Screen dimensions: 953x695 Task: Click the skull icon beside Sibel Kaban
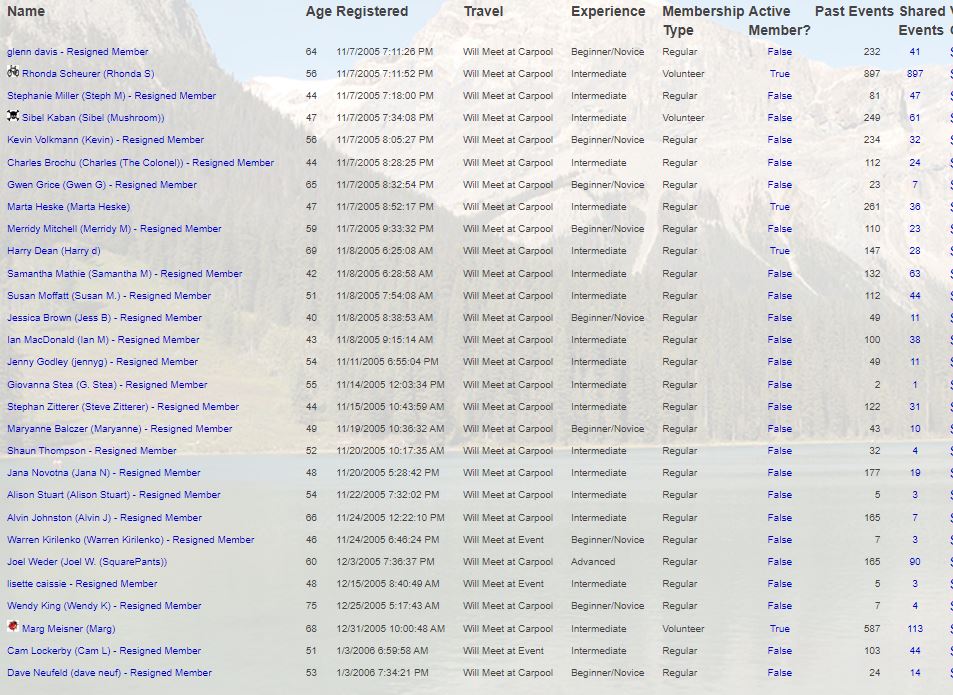pos(13,116)
